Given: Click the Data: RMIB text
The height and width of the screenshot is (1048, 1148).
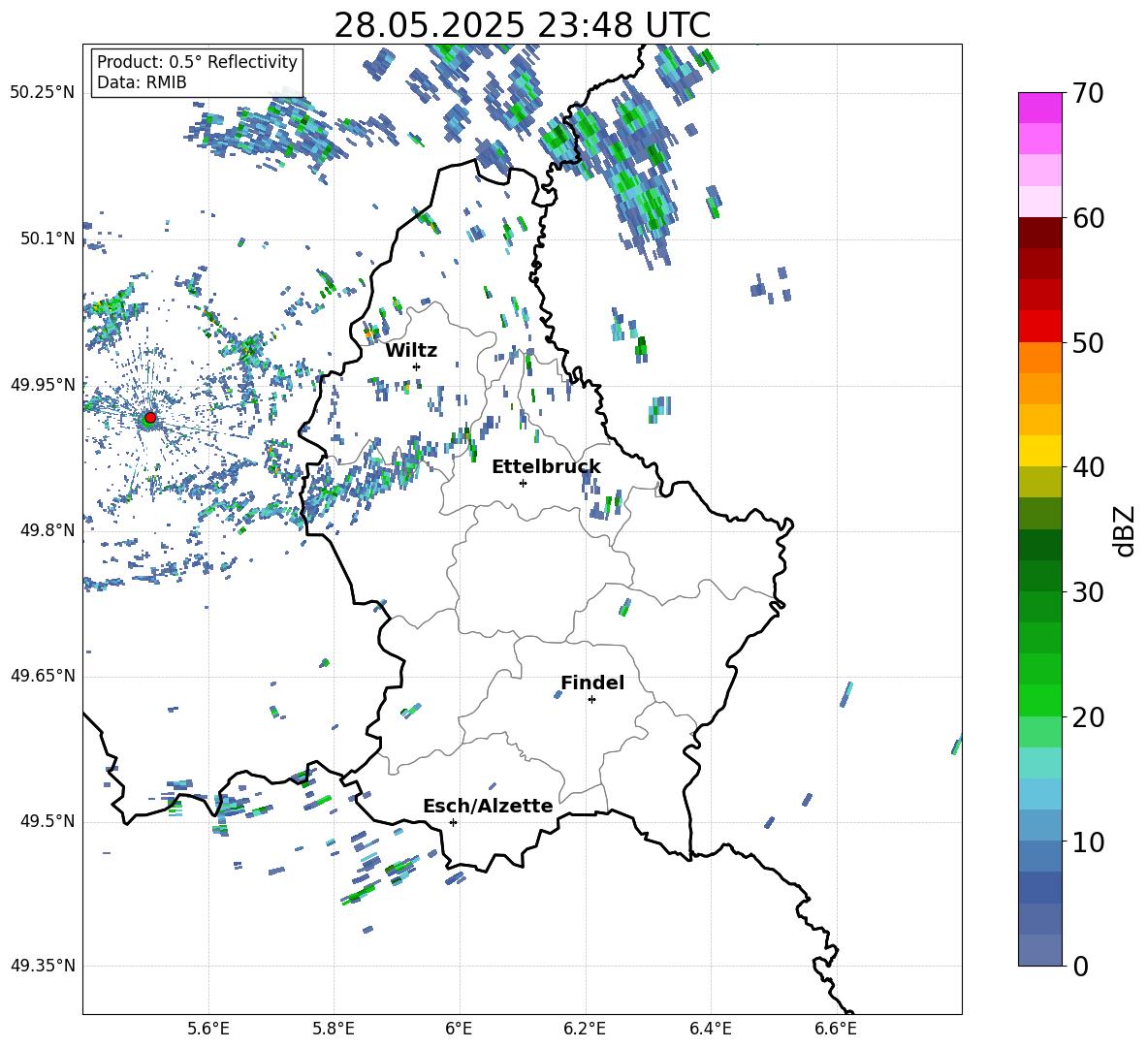Looking at the screenshot, I should click(142, 82).
